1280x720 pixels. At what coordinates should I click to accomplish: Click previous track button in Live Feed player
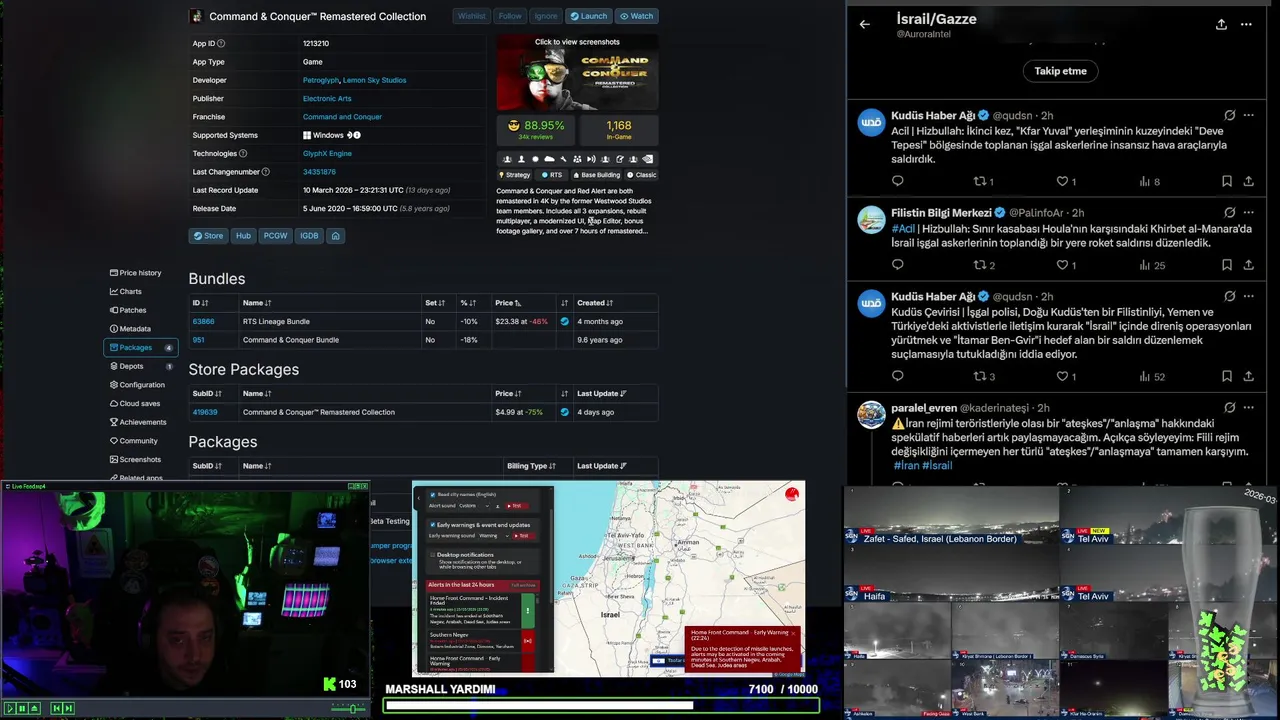click(x=56, y=708)
